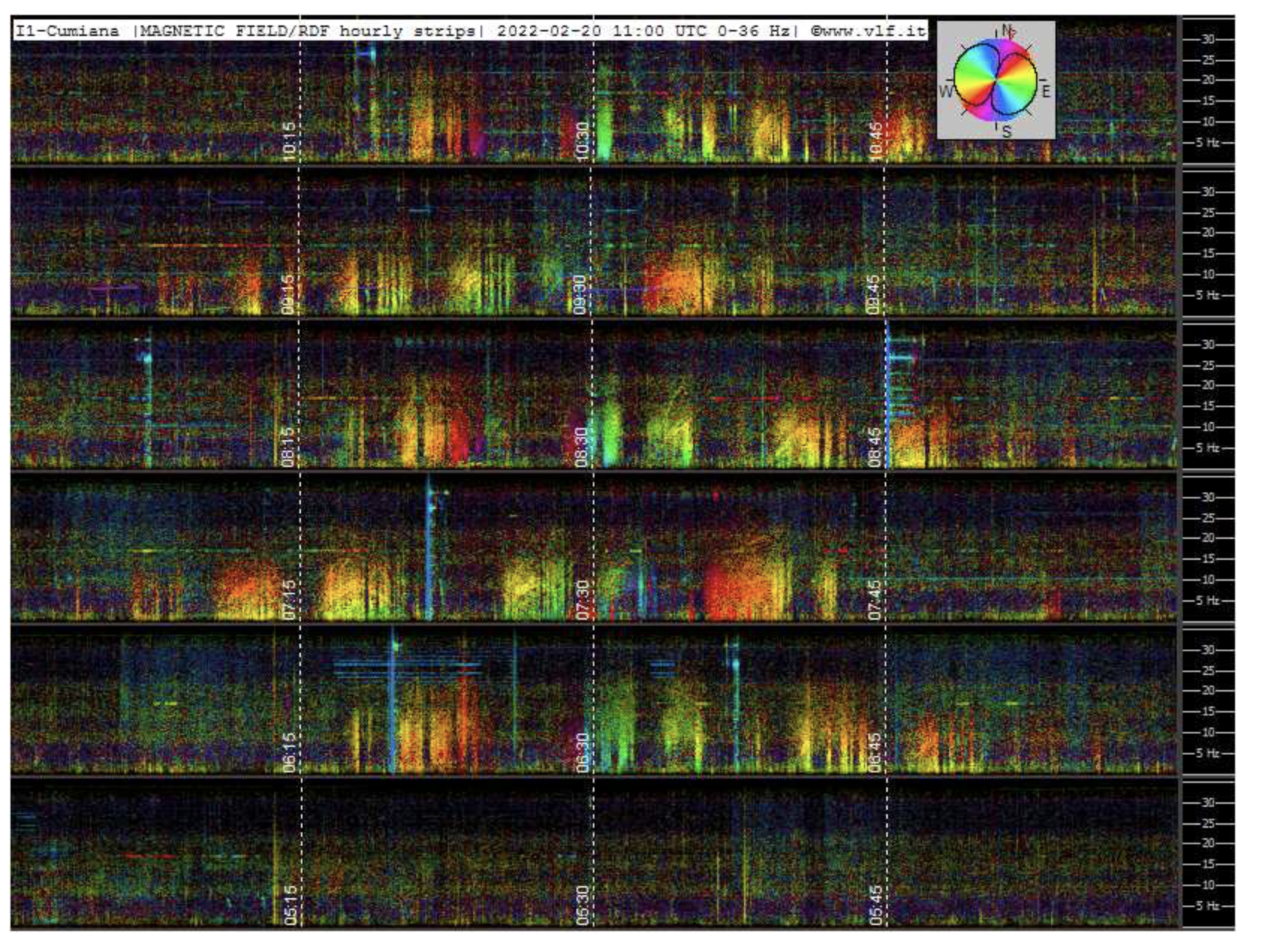Click the N letter on compass legend

[x=1007, y=31]
